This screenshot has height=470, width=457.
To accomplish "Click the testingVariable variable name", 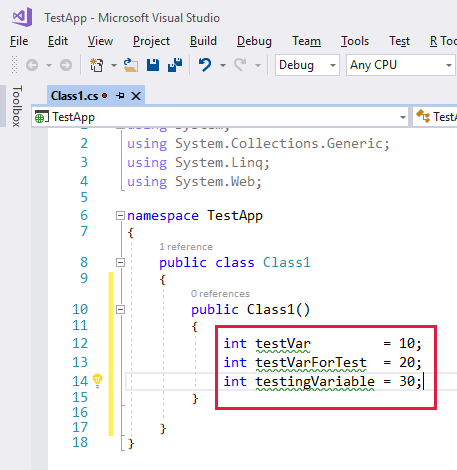I will click(x=315, y=381).
